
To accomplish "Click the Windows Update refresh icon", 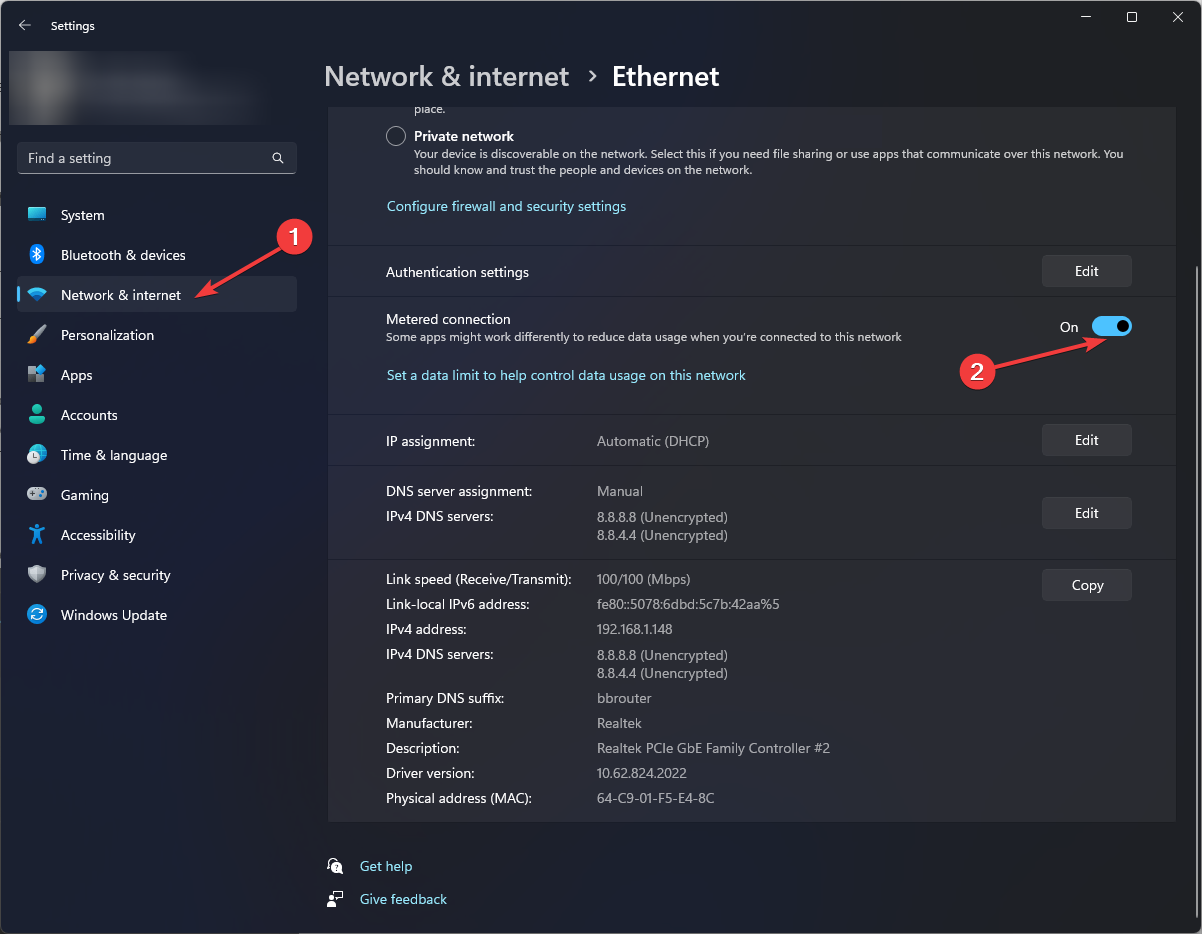I will coord(37,615).
